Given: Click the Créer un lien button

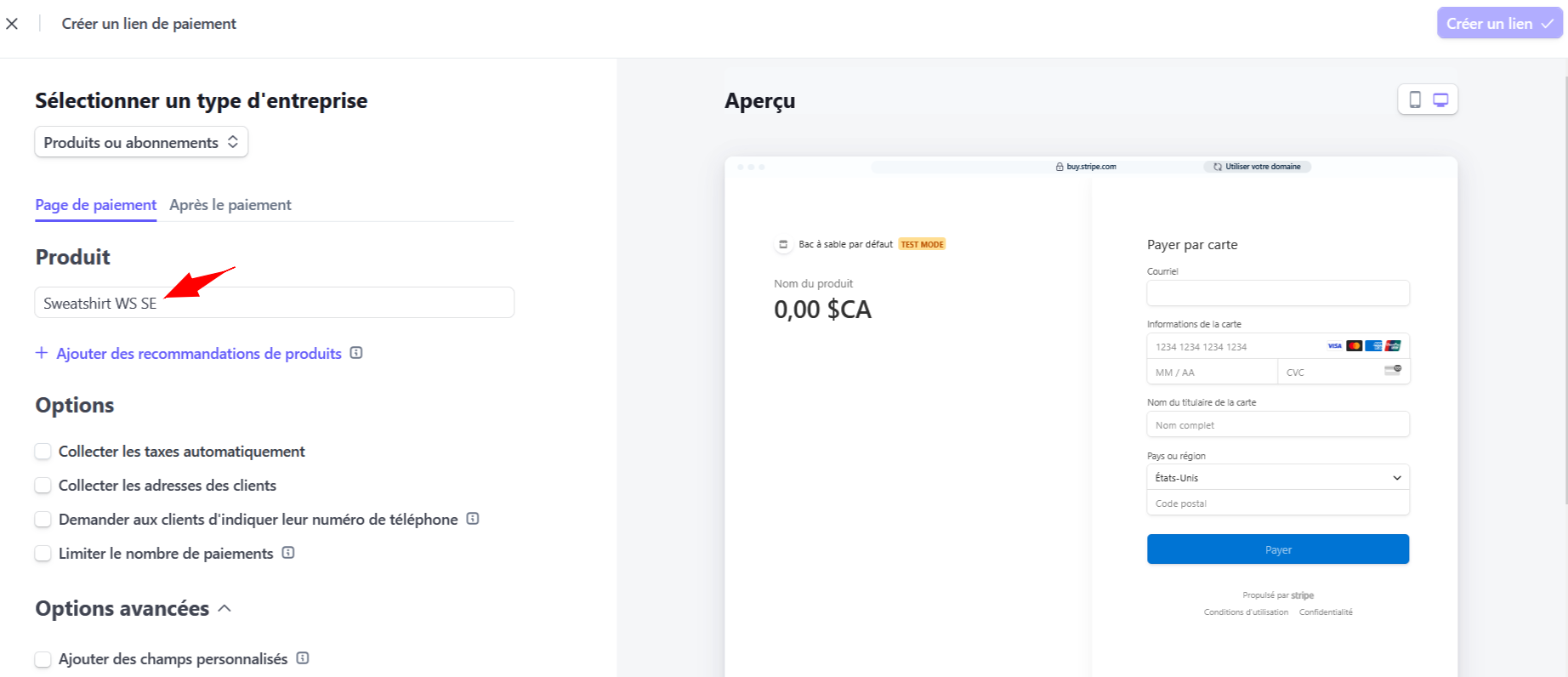Looking at the screenshot, I should click(x=1500, y=24).
